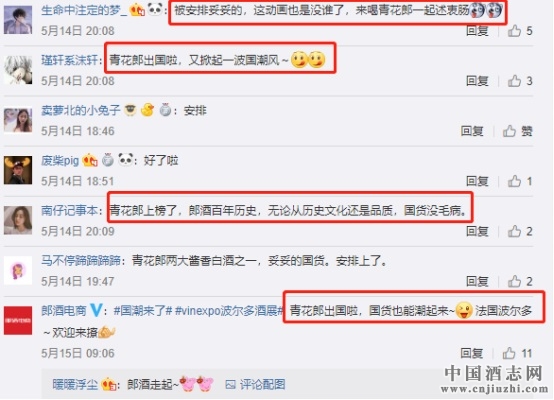Reply to 瑾轩系沫轩's comment

[477, 81]
